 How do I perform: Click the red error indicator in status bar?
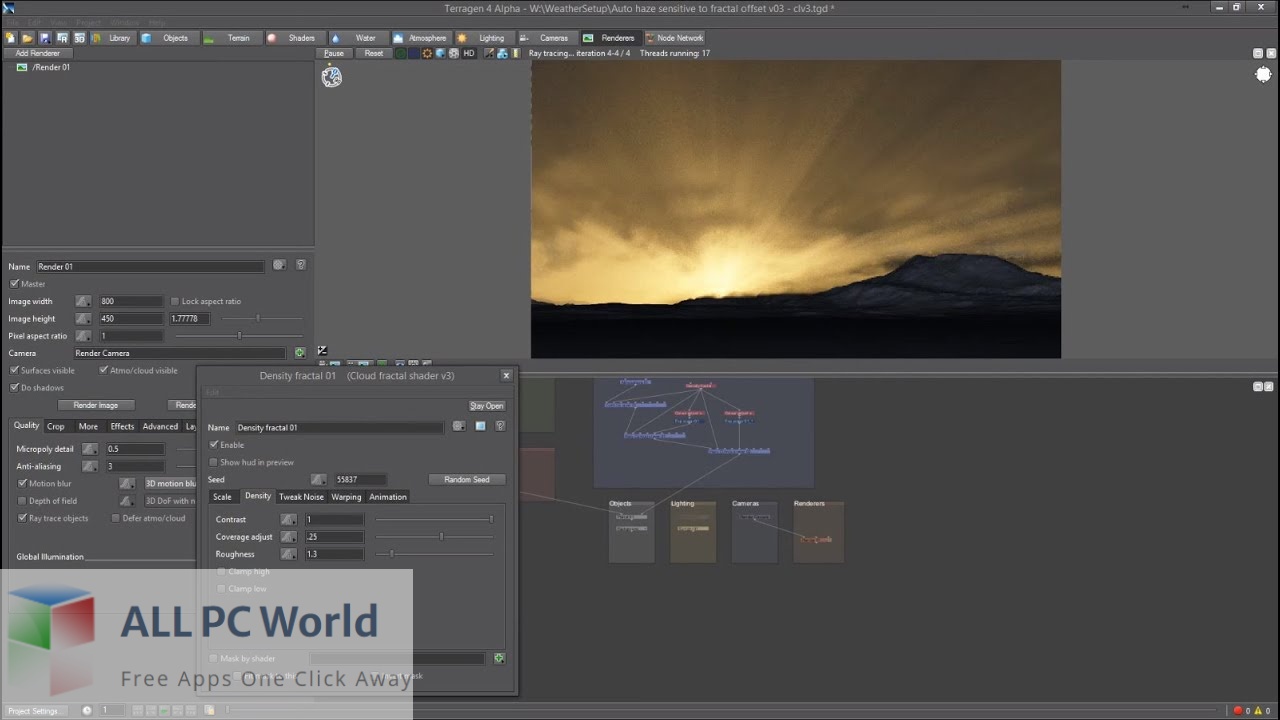[1238, 710]
